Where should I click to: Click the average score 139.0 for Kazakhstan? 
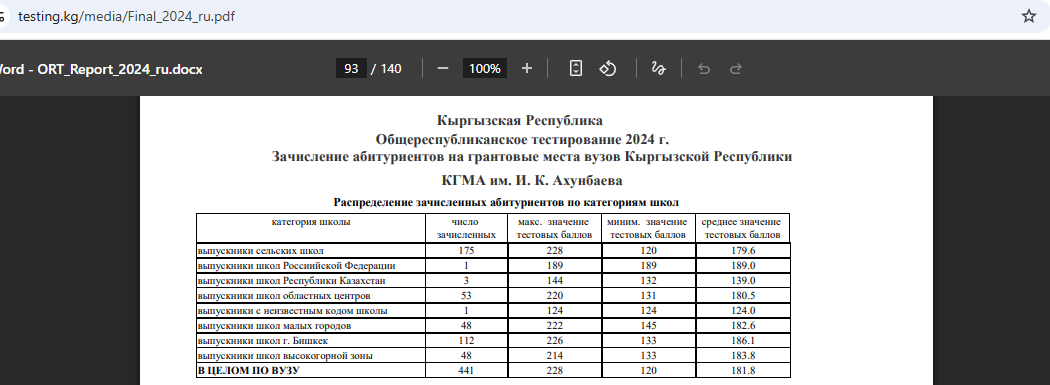(743, 281)
